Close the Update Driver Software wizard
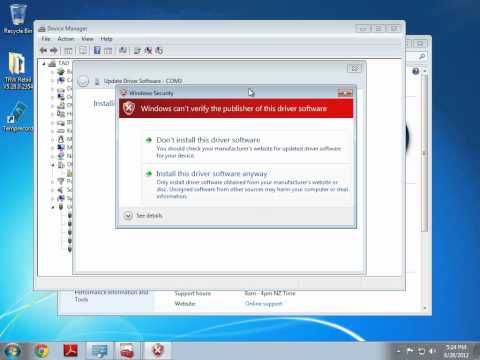 coord(354,69)
